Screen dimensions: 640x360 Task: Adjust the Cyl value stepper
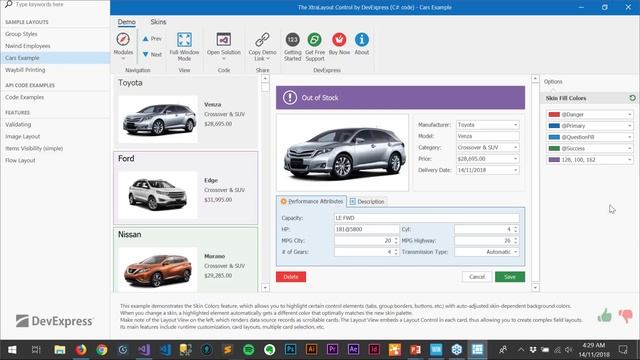click(516, 229)
